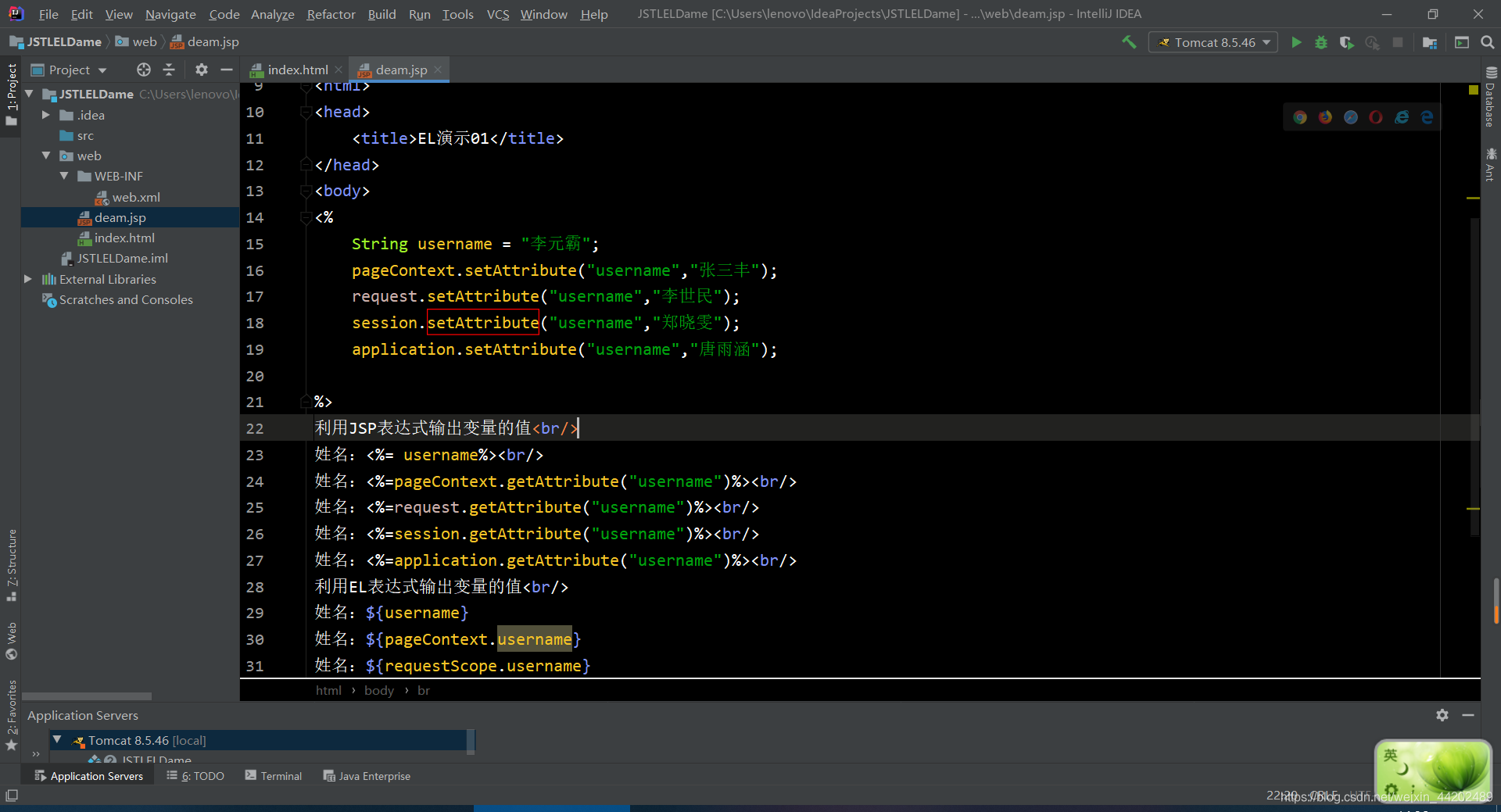This screenshot has width=1501, height=812.
Task: Click the project tree horizontal scrollbar
Action: (87, 696)
